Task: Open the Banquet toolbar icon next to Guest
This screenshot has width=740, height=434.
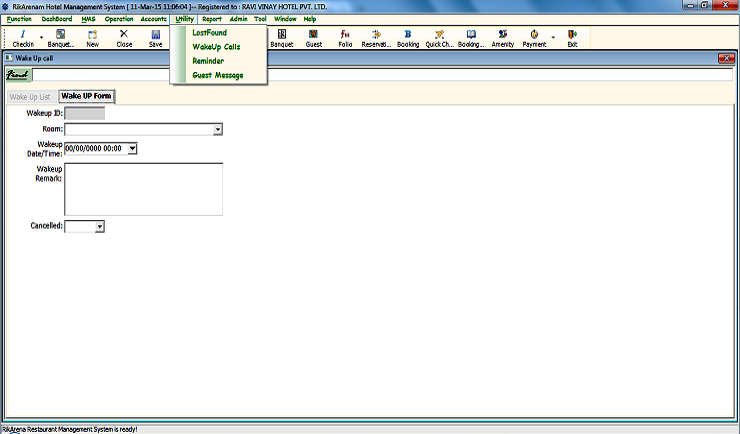Action: pos(281,38)
